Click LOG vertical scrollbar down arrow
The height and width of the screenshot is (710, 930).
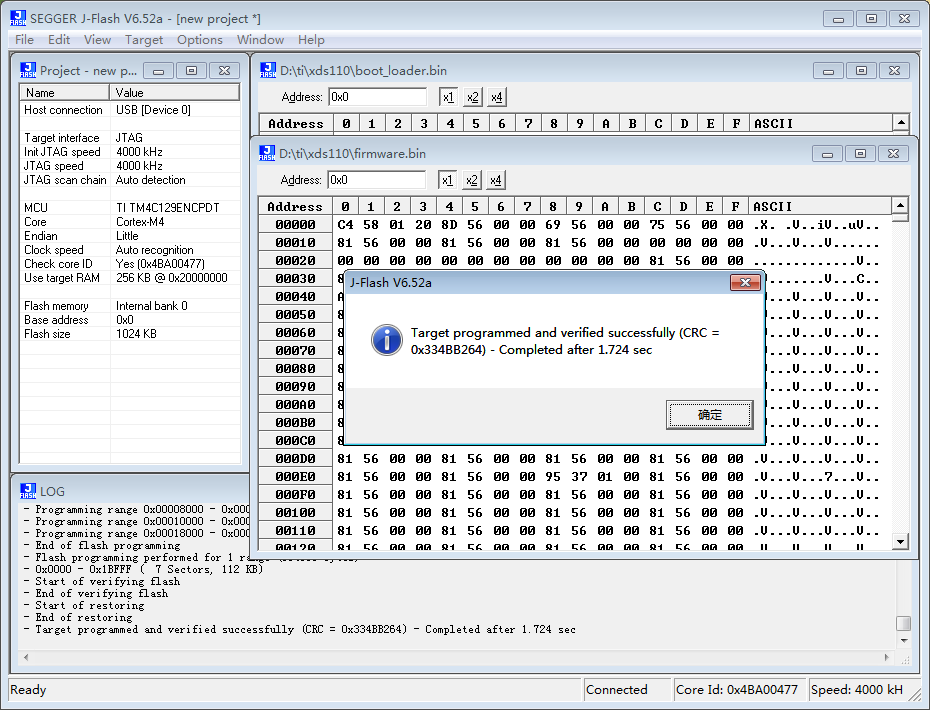point(904,640)
